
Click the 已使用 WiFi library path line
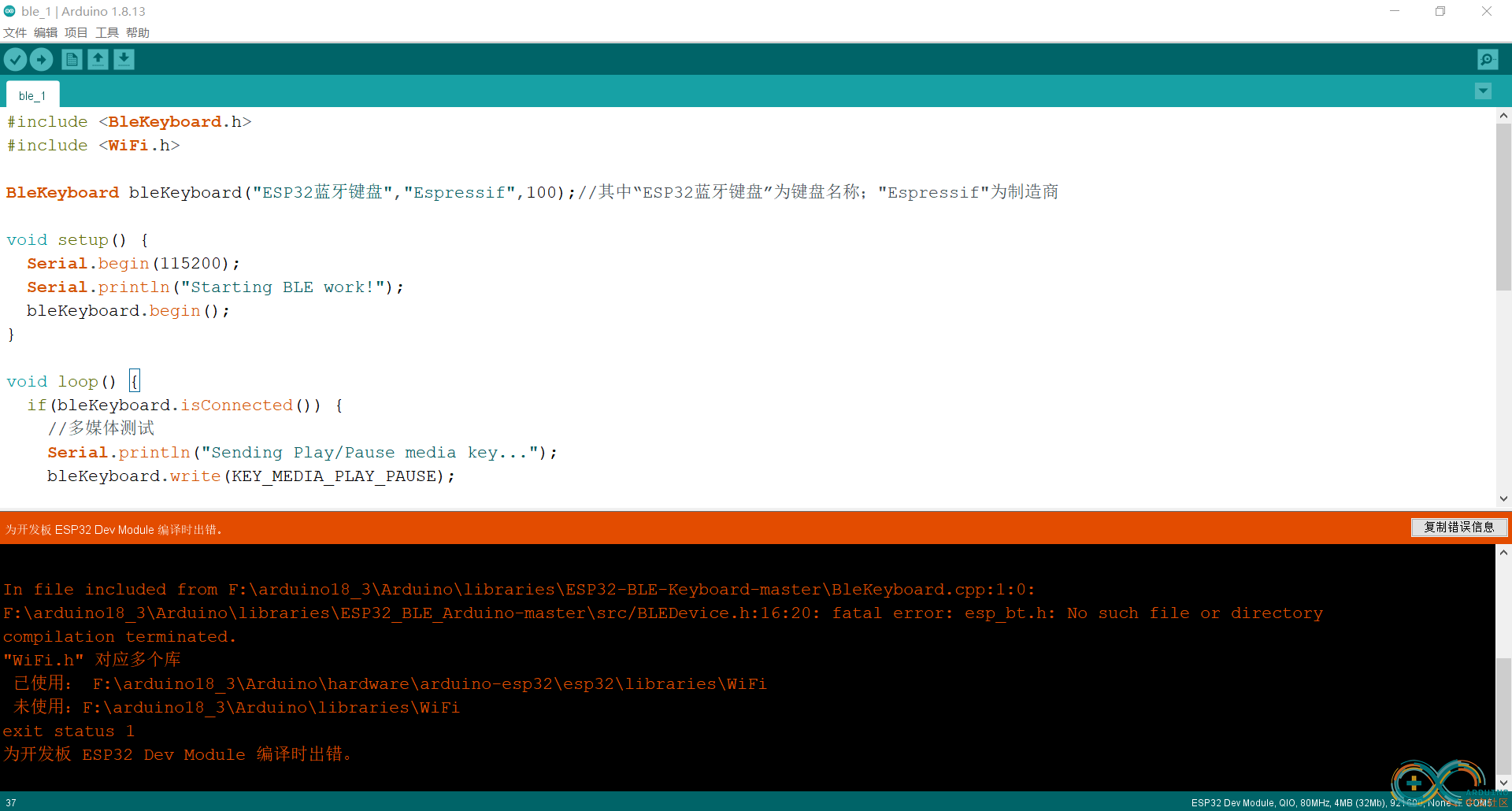[391, 683]
